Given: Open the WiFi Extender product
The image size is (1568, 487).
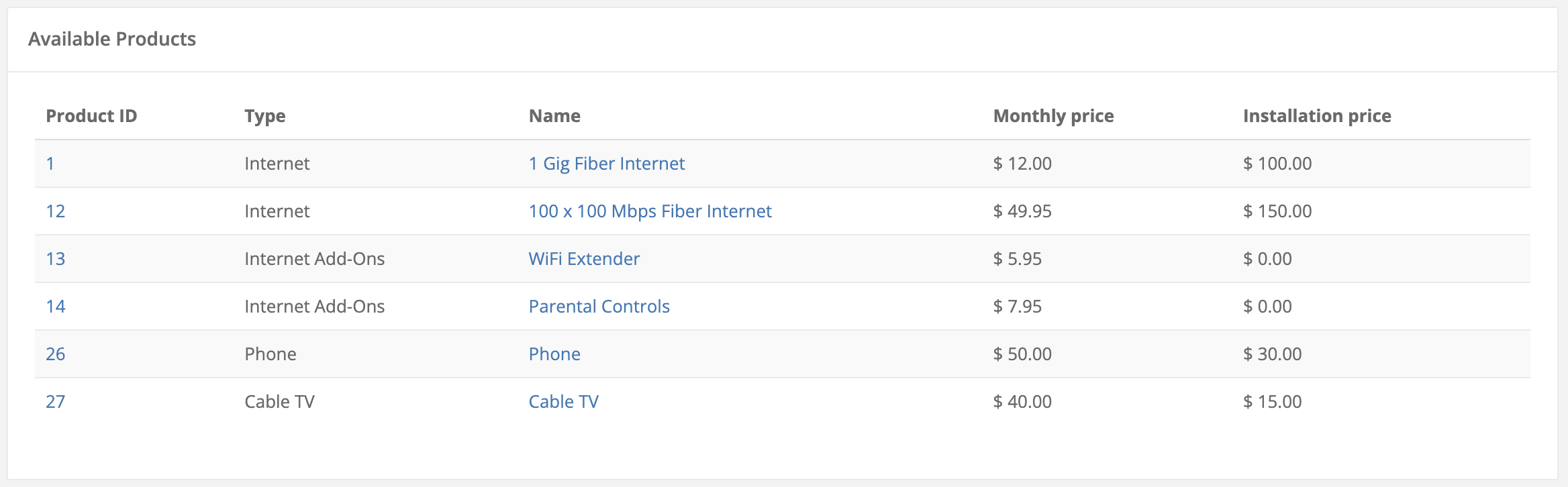Looking at the screenshot, I should (x=584, y=259).
